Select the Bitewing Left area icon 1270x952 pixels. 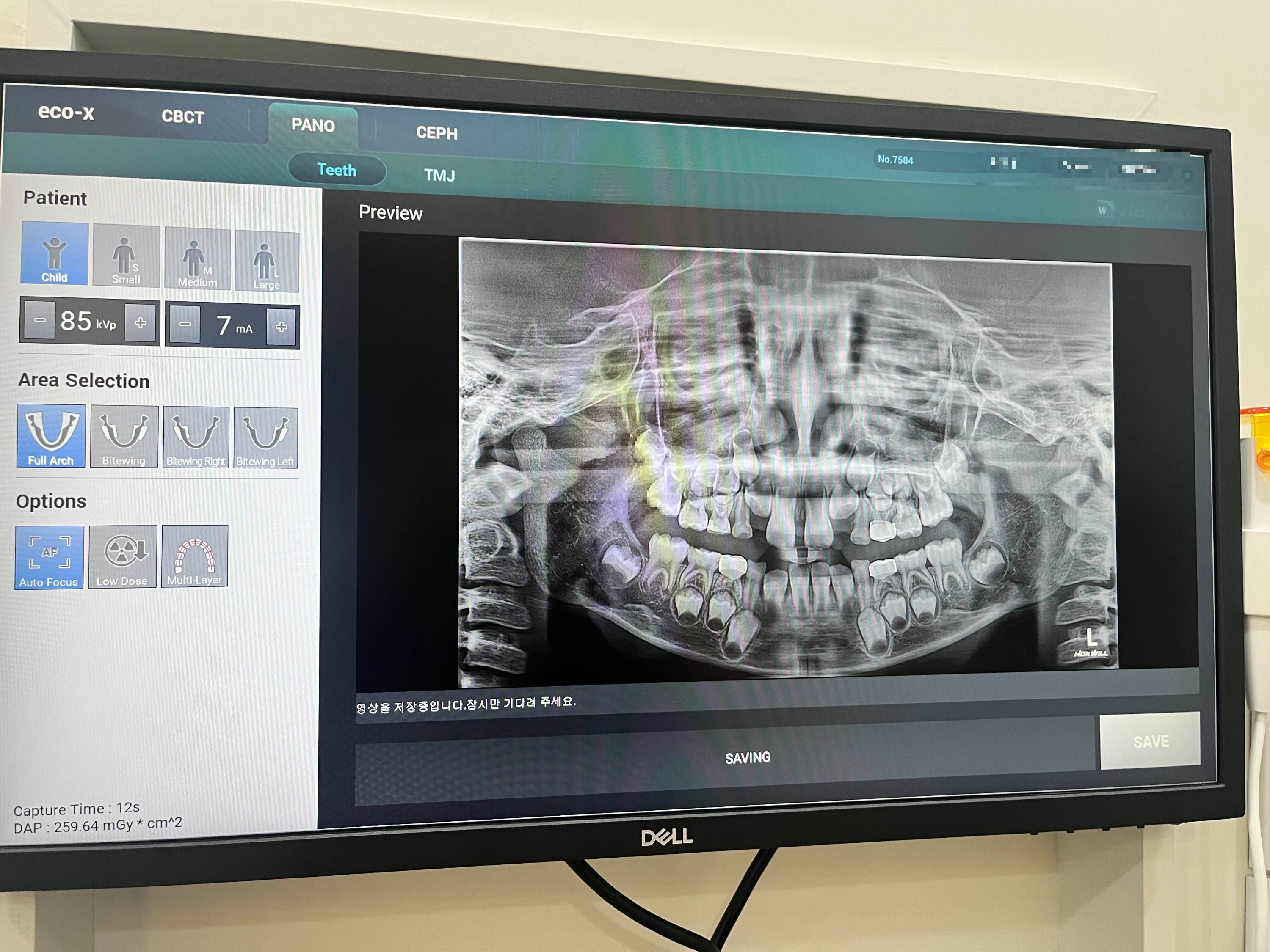[x=265, y=438]
